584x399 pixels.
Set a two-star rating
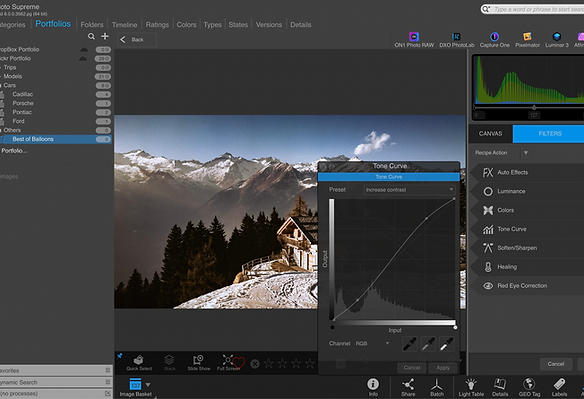[x=282, y=363]
